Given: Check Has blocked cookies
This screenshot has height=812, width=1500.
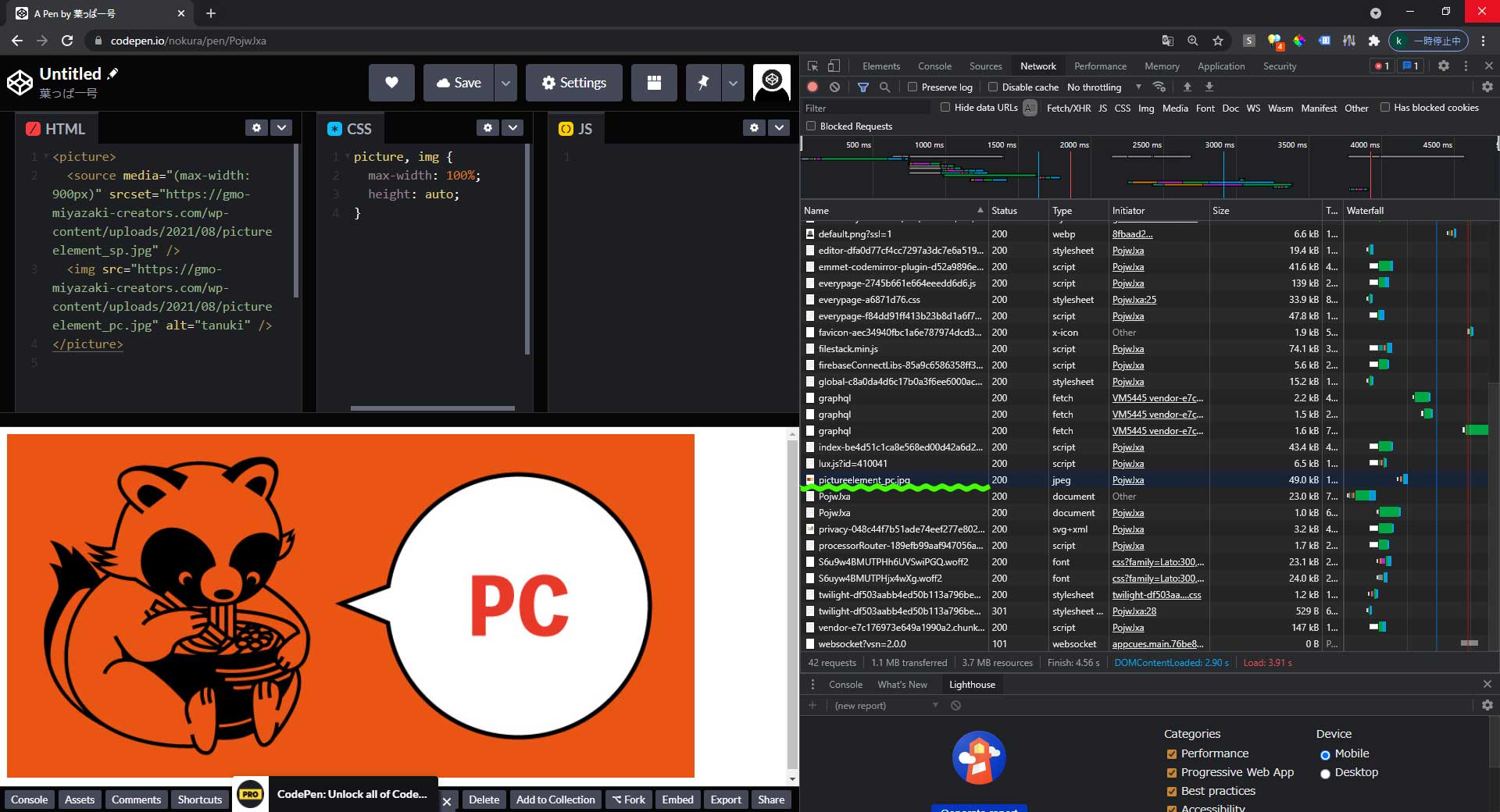Looking at the screenshot, I should point(1385,108).
